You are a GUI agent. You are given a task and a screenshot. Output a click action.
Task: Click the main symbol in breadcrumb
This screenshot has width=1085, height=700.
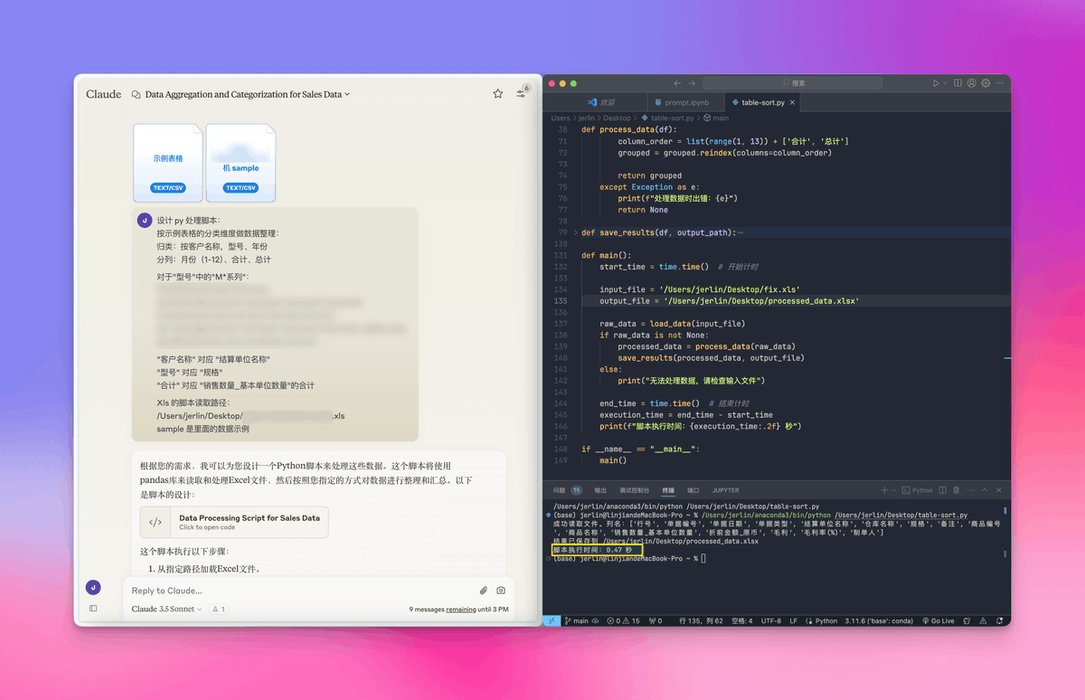click(717, 118)
